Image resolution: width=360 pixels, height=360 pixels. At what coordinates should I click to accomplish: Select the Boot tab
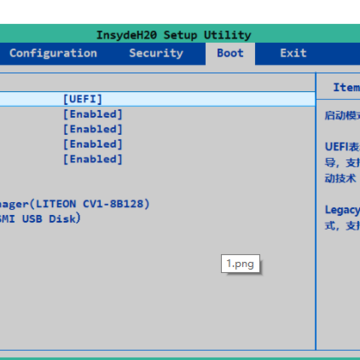point(230,53)
